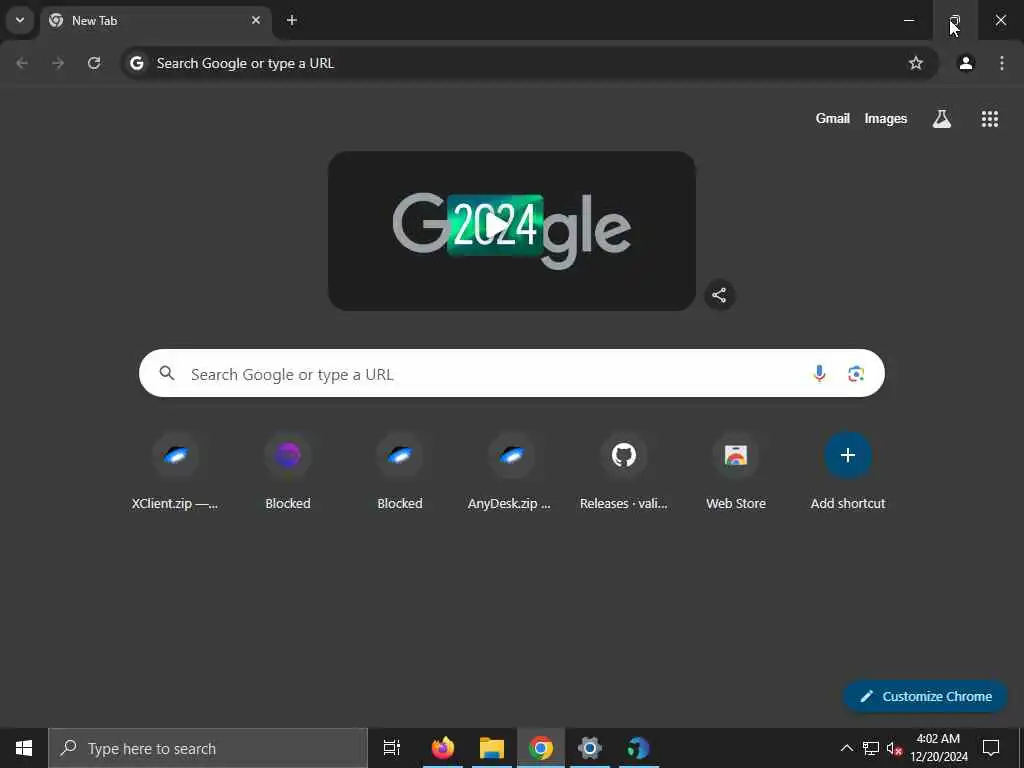Launch Firefox from the taskbar
1024x768 pixels.
[x=443, y=748]
